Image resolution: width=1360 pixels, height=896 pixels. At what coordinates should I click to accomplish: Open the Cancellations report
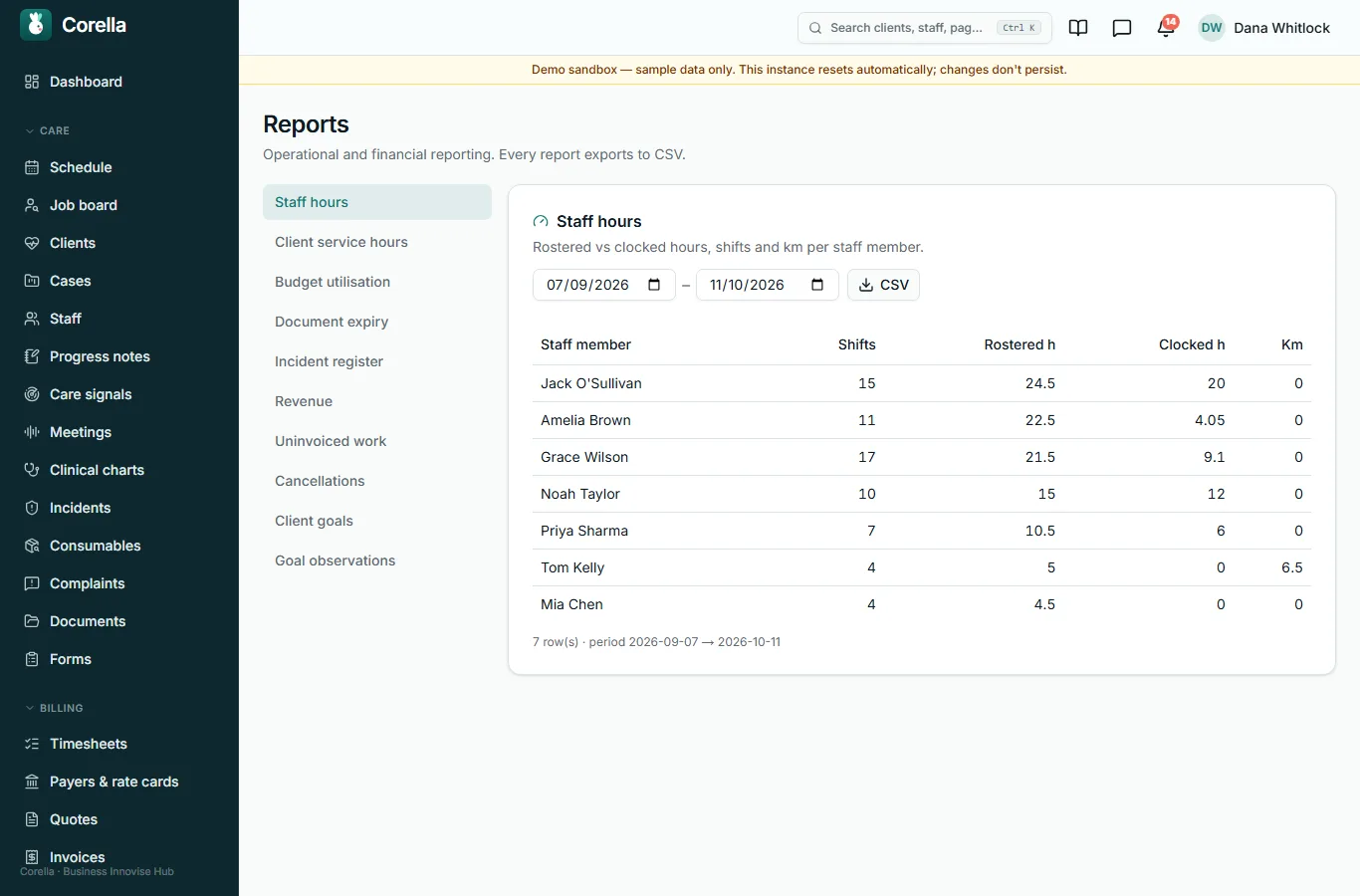[377, 481]
